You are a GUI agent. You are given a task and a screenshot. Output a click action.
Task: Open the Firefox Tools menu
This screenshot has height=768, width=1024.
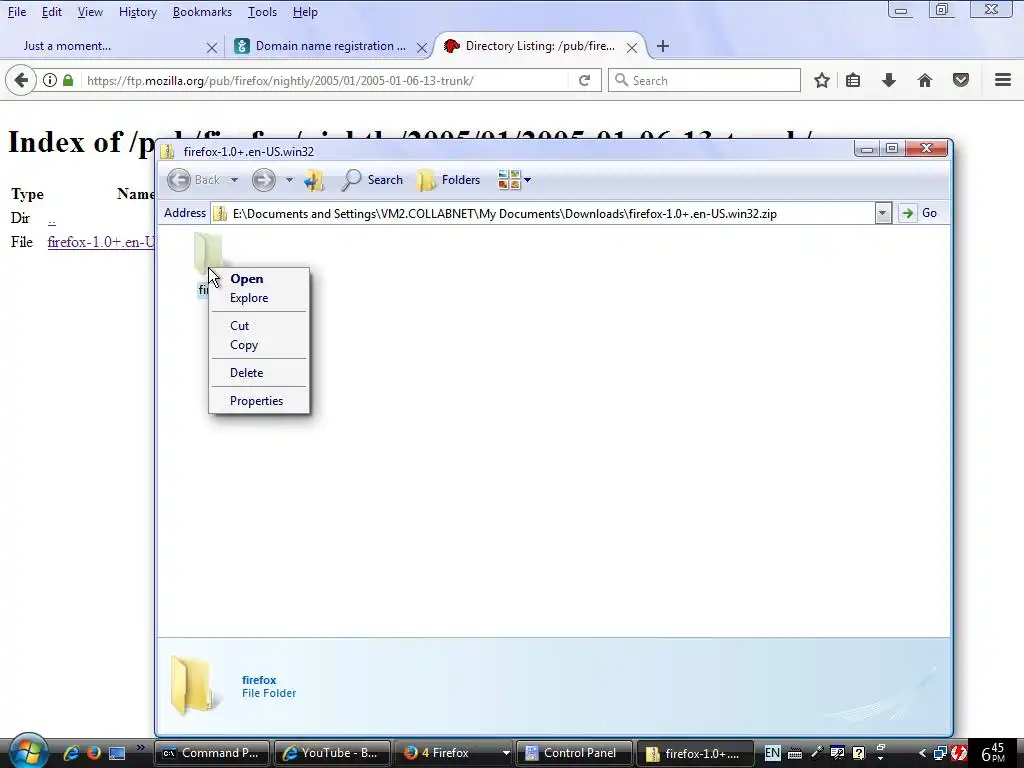[x=263, y=12]
